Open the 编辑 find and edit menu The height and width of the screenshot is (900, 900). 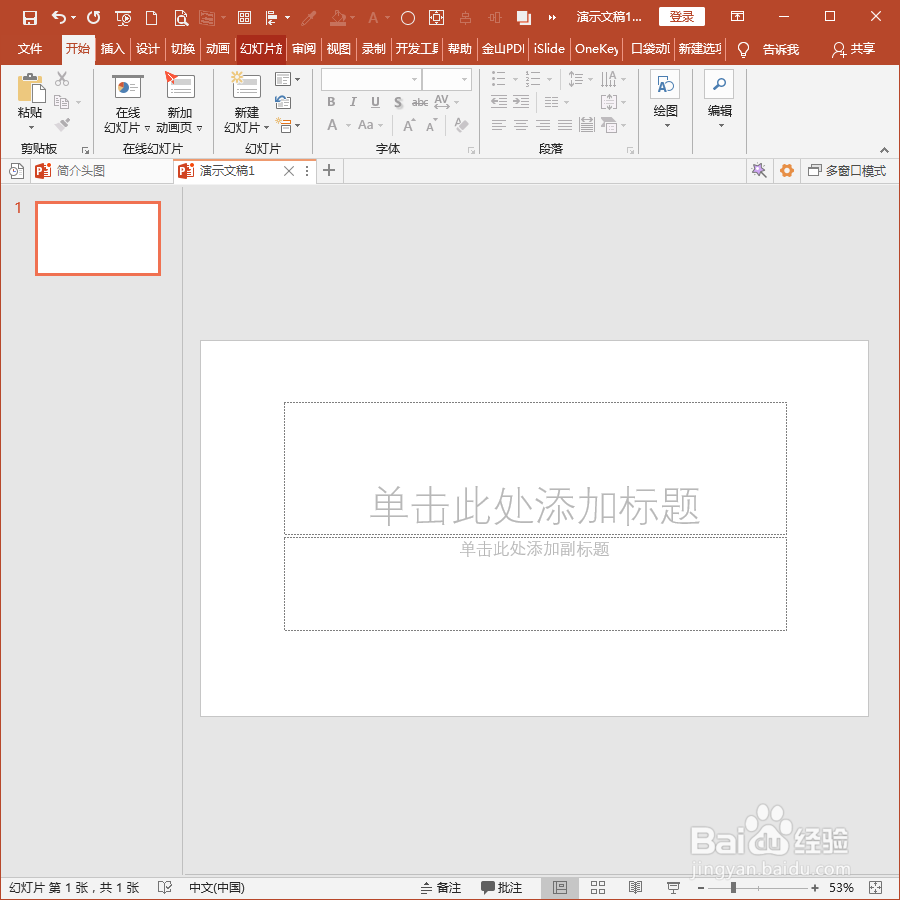click(719, 98)
